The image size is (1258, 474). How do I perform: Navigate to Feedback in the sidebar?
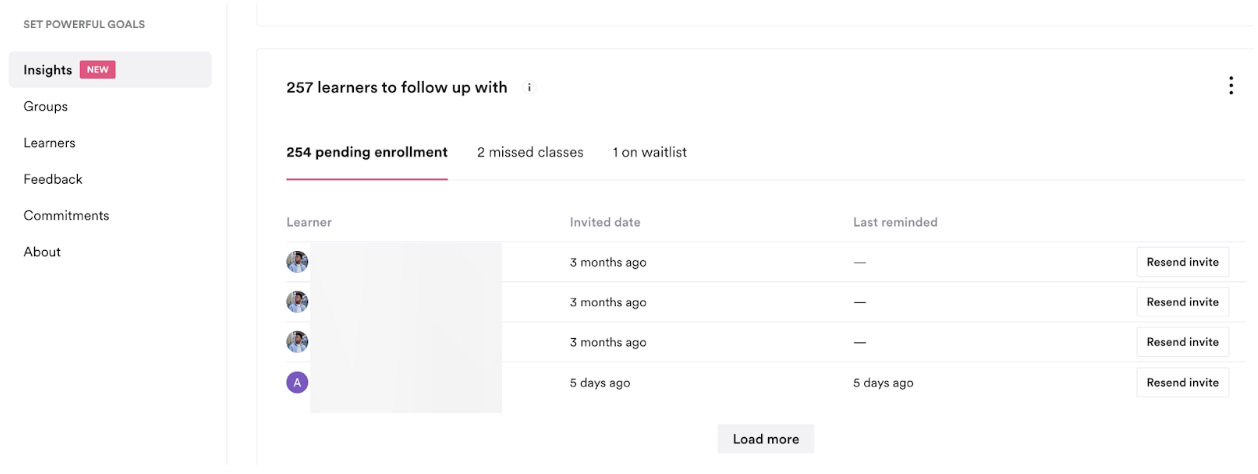pyautogui.click(x=53, y=179)
